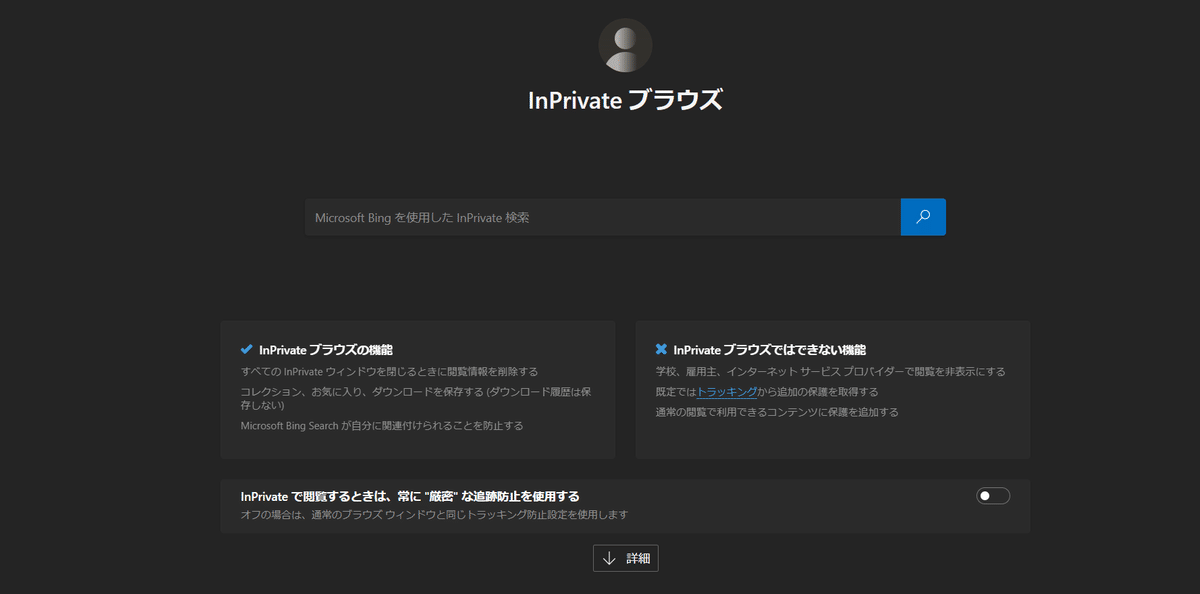Image resolution: width=1200 pixels, height=594 pixels.
Task: Click the line 'すべての InPrivate ウィンドウを閉じるとき...'
Action: point(390,371)
